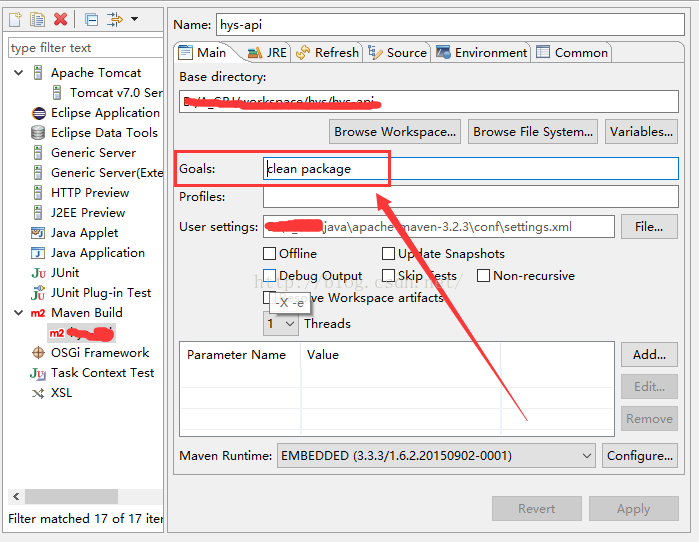Click the File button for user settings
699x542 pixels.
tap(649, 227)
